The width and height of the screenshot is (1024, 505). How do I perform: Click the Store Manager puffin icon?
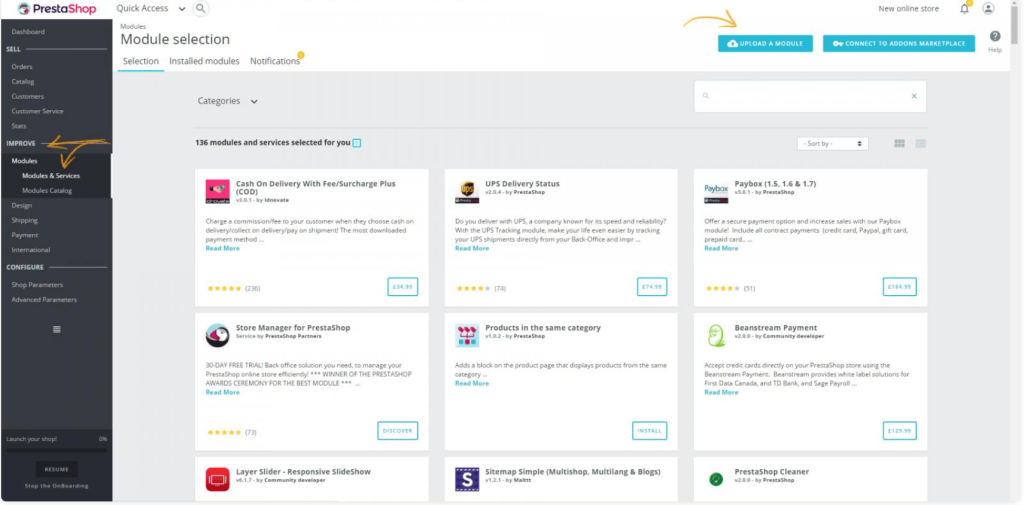click(x=217, y=335)
